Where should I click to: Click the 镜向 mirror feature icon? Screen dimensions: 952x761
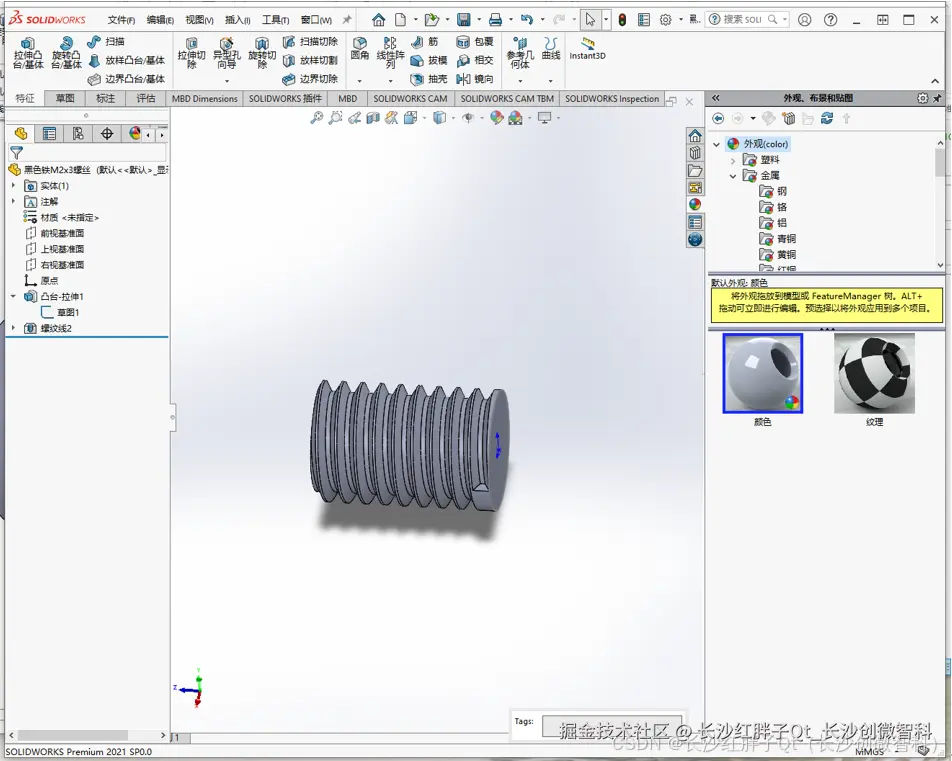coord(463,79)
